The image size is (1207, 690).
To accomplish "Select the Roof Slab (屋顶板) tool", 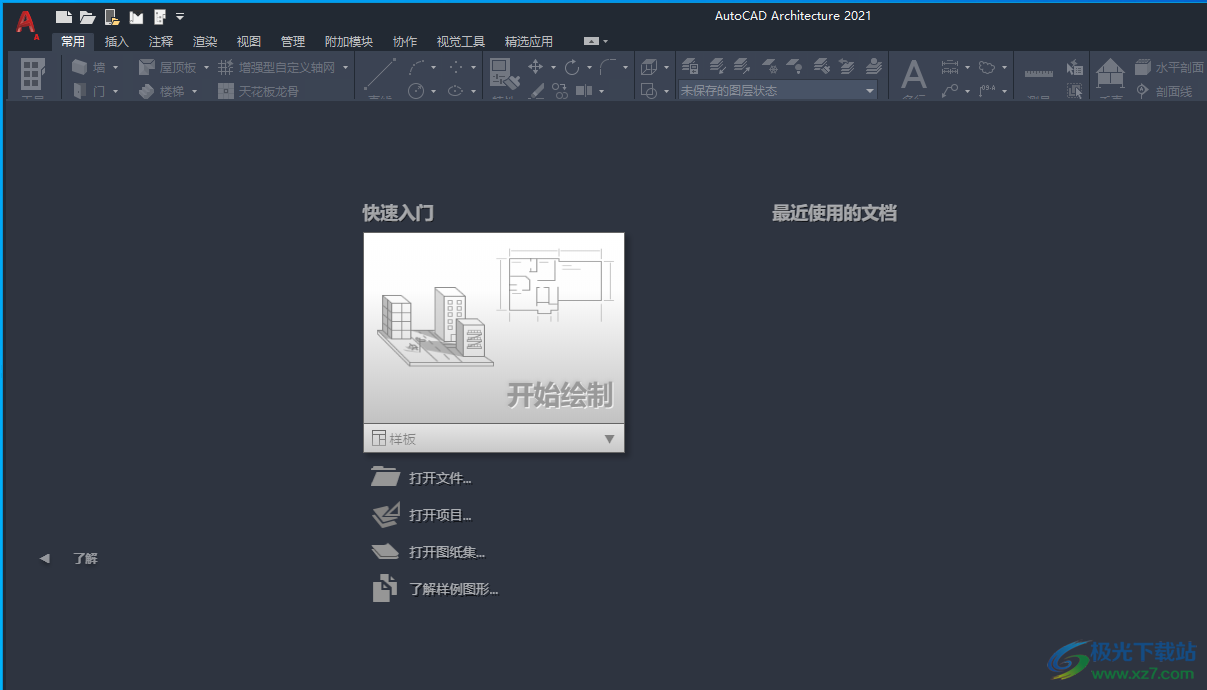I will point(167,68).
